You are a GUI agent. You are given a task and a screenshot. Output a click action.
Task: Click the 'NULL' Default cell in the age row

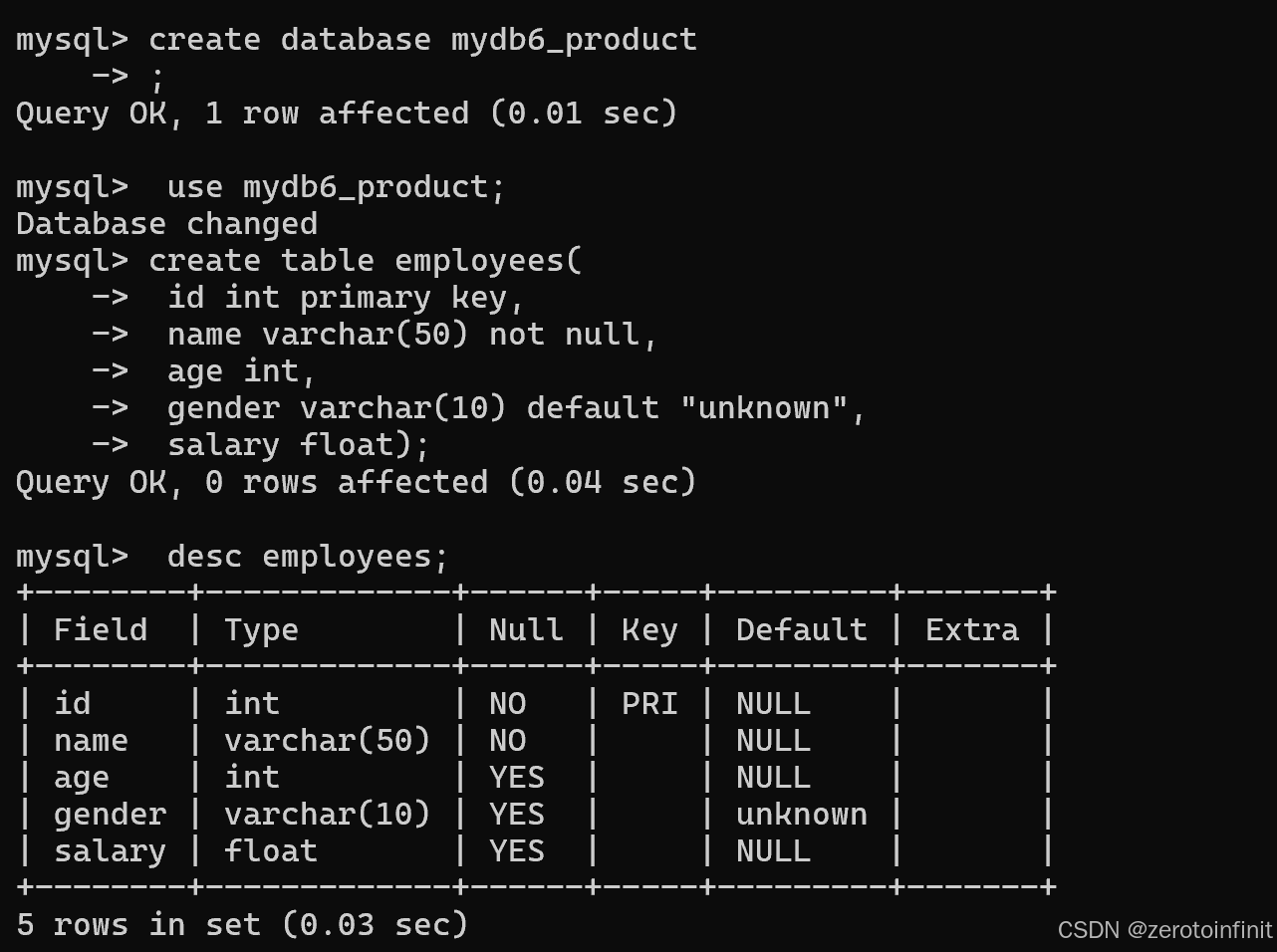(773, 777)
